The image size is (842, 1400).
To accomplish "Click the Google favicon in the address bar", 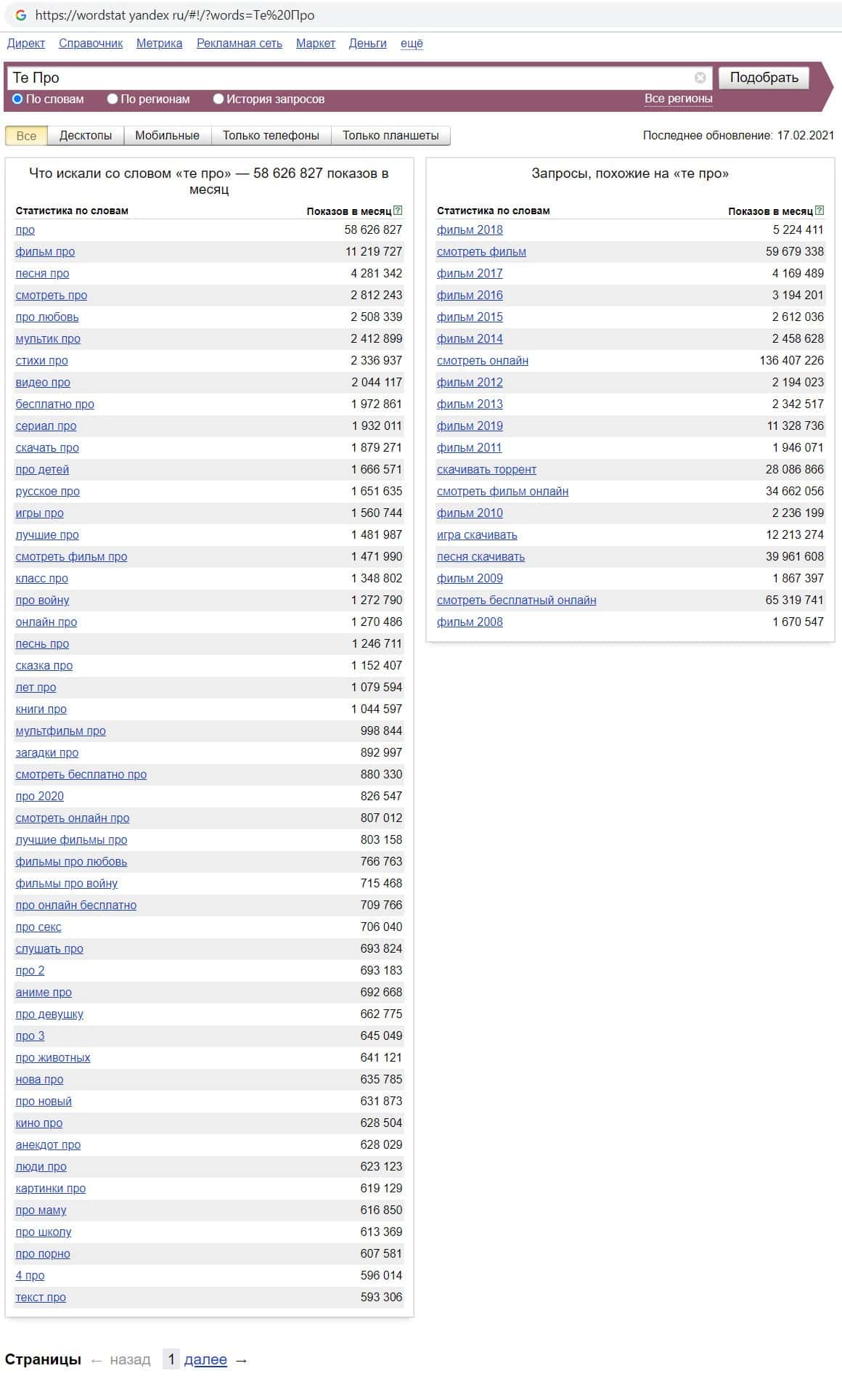I will (21, 15).
